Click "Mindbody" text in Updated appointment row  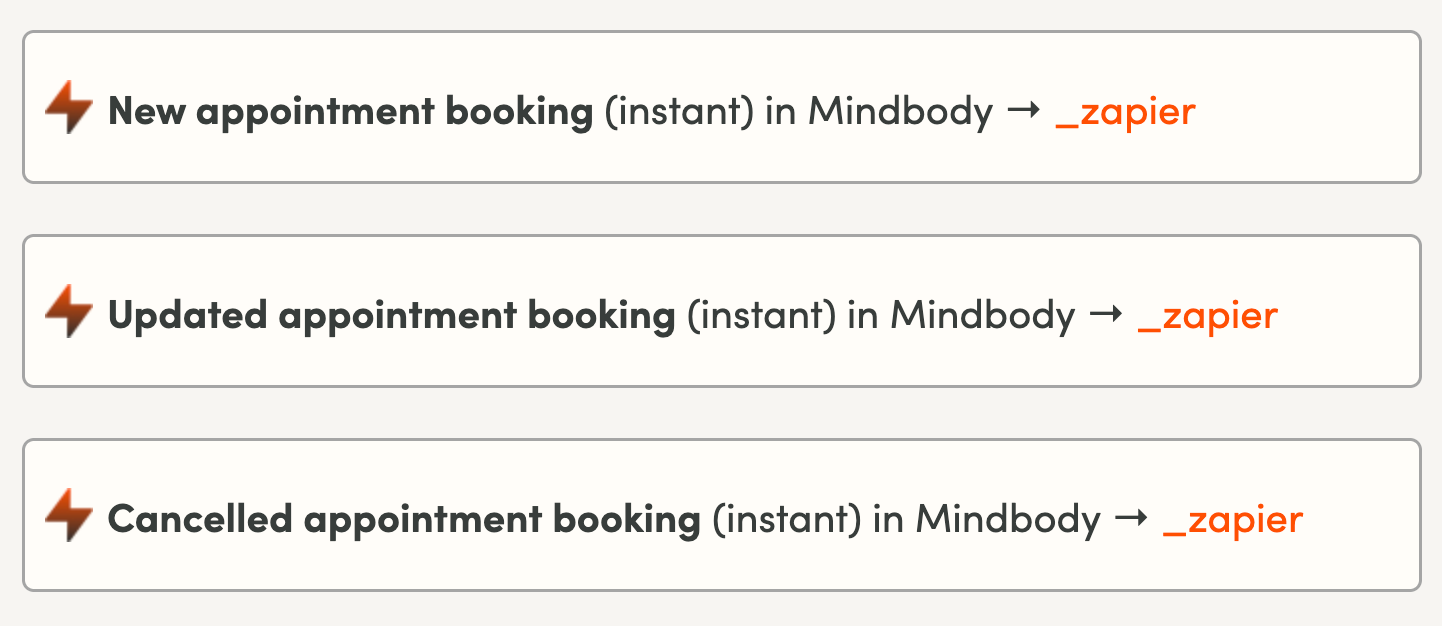pyautogui.click(x=982, y=315)
